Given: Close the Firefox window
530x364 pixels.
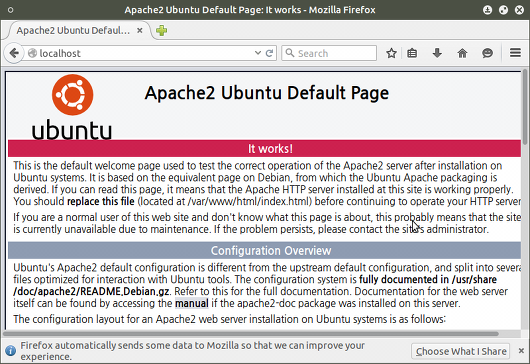Looking at the screenshot, I should [520, 10].
